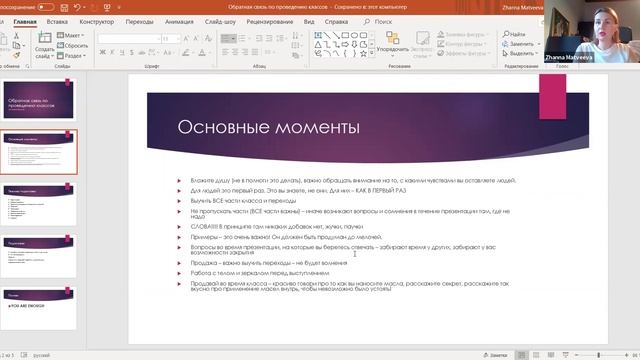Viewport: 640px width, 360px height.
Task: Switch to the Переходы tab
Action: click(x=140, y=22)
